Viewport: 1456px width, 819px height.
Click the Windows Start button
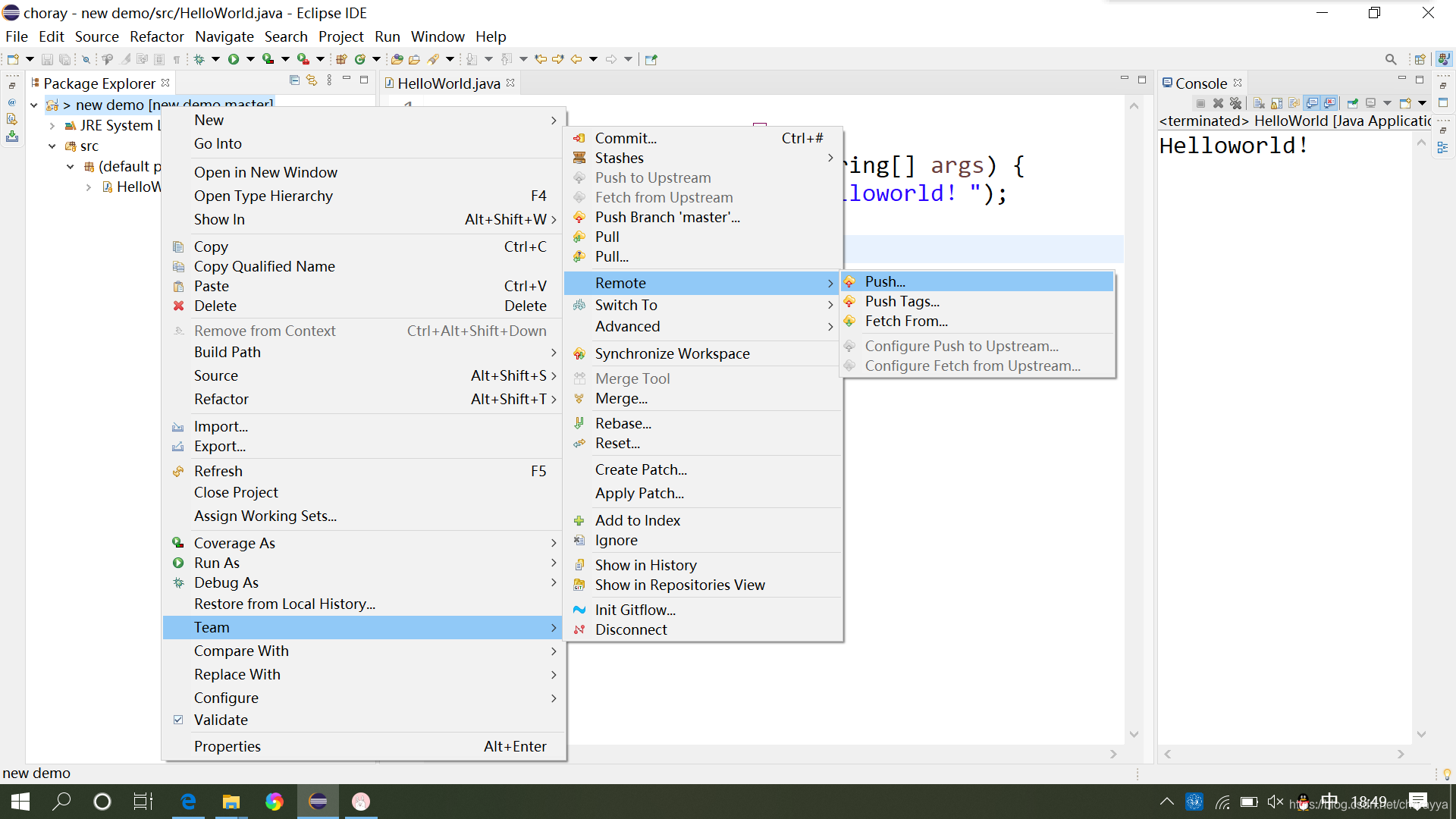pyautogui.click(x=20, y=802)
